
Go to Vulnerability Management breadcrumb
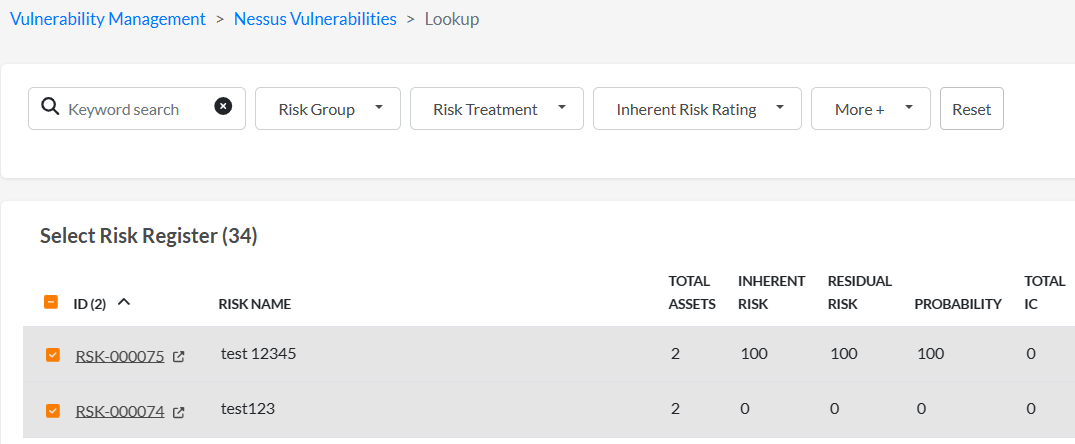point(108,19)
